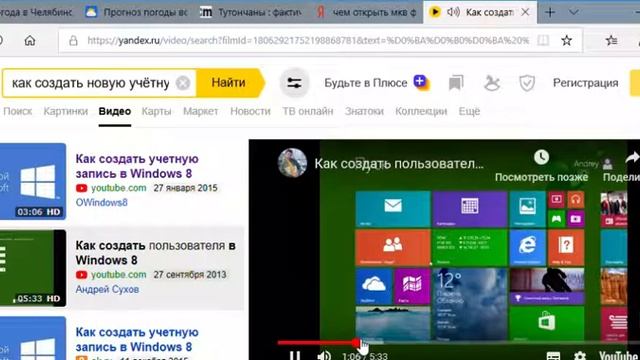
Task: Expand the tab preview chevron
Action: (x=573, y=12)
